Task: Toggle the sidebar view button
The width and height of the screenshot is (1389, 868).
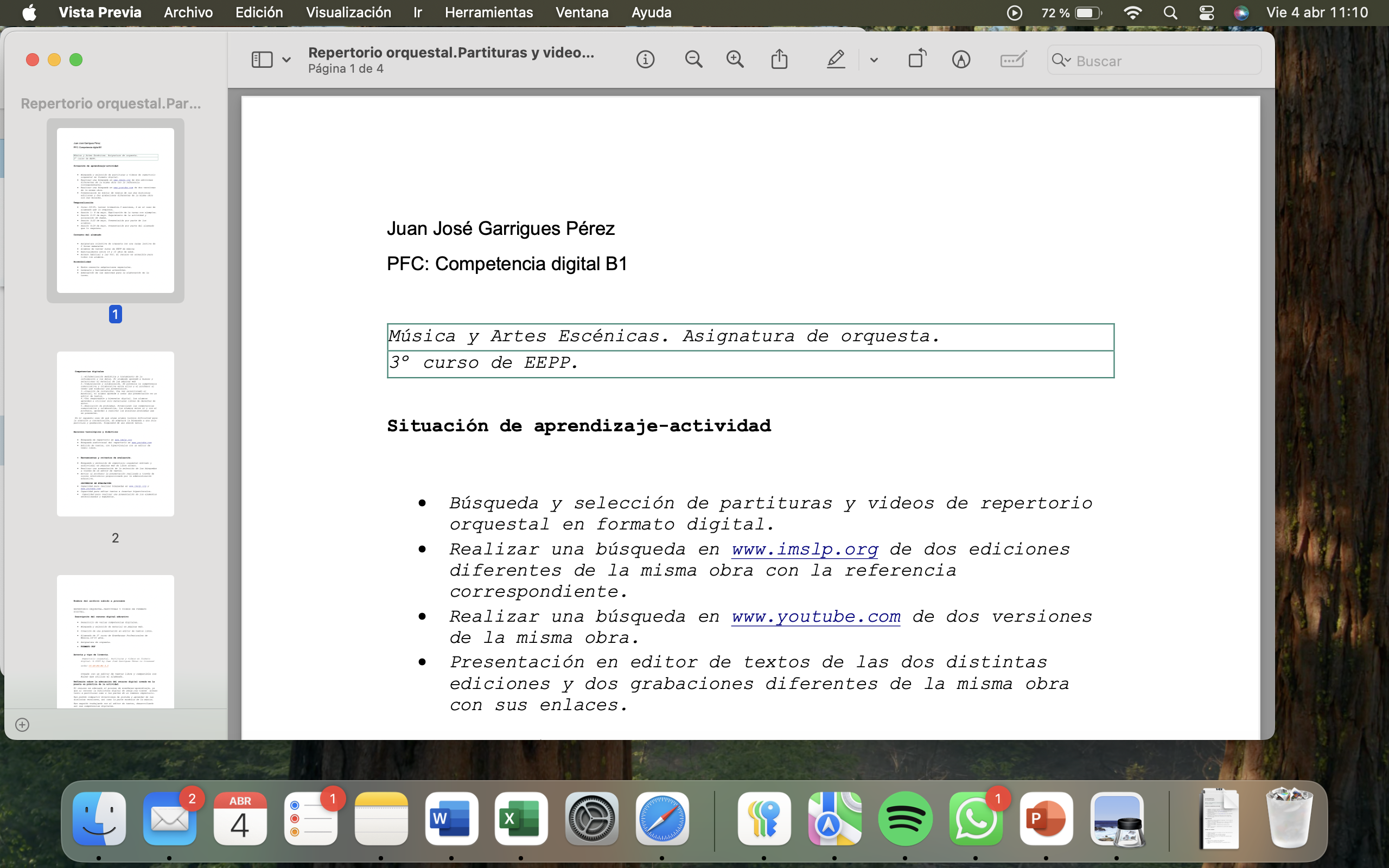Action: (262, 60)
